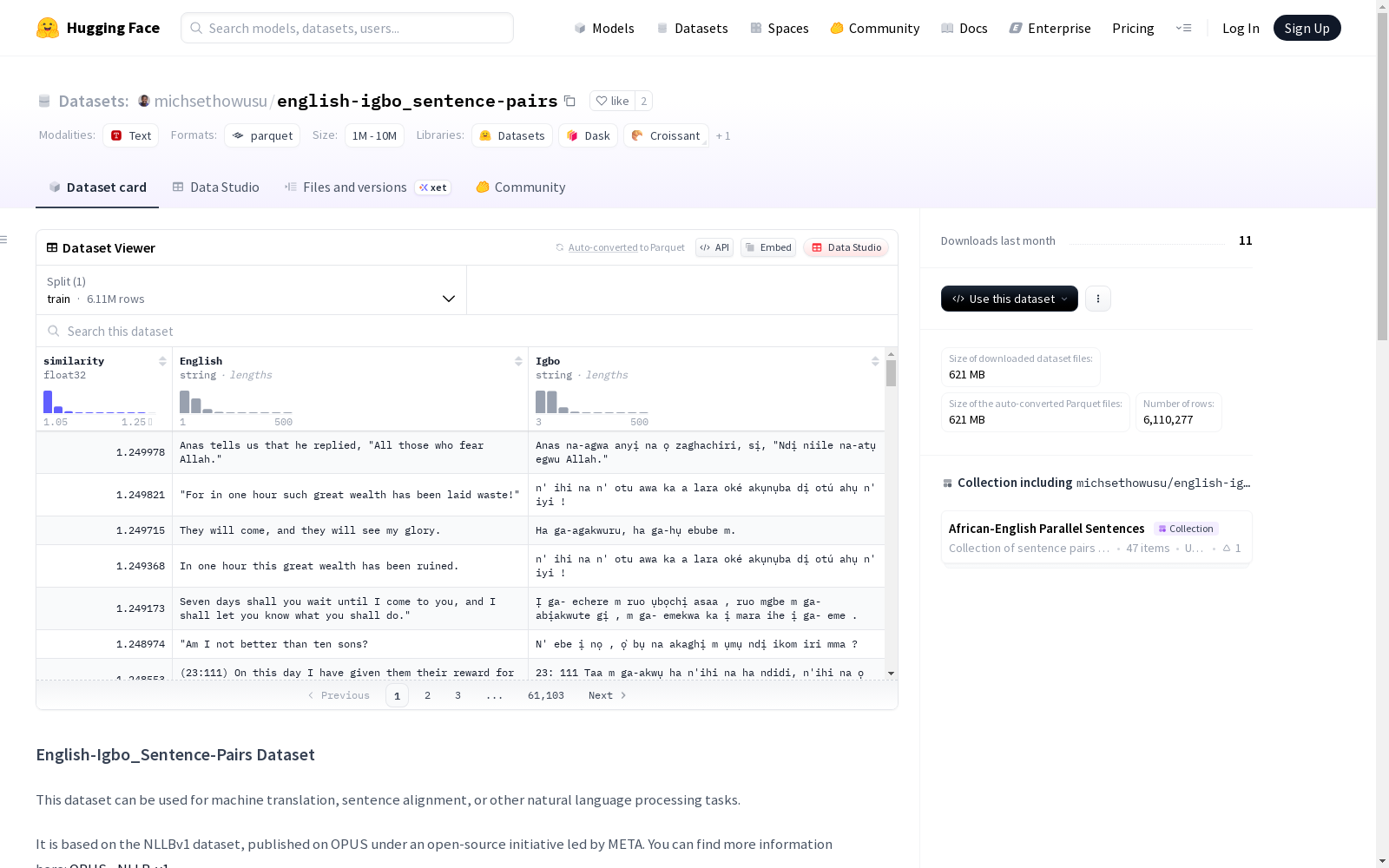Image resolution: width=1389 pixels, height=868 pixels.
Task: Click the xet badge
Action: click(x=432, y=187)
